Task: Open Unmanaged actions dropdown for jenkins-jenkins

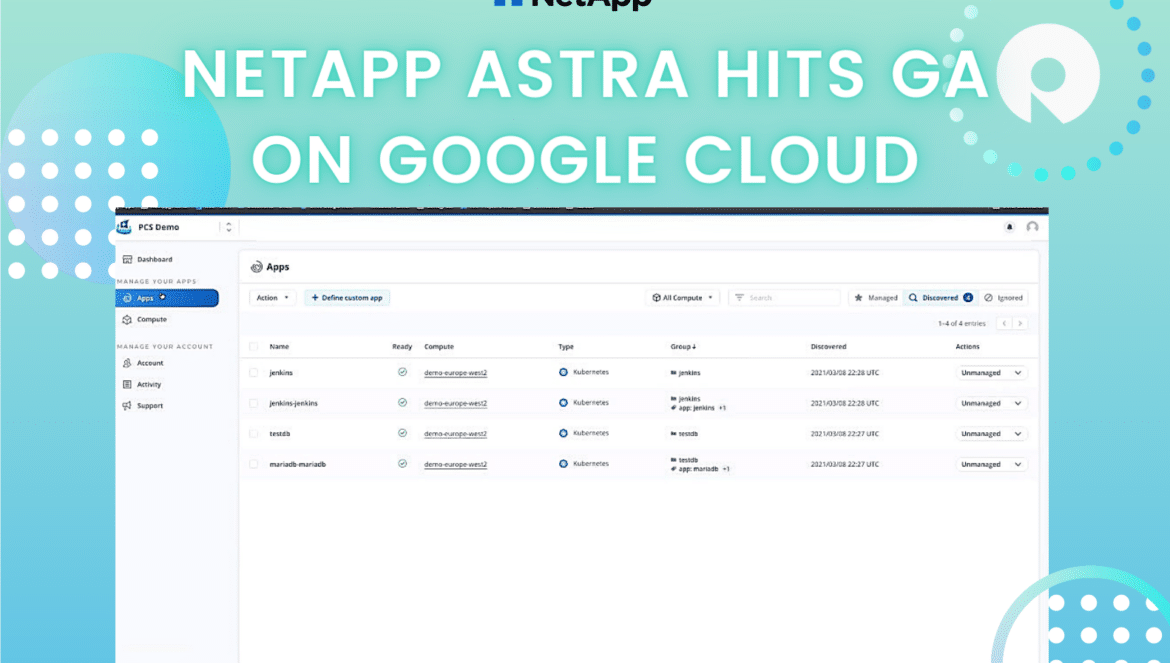Action: click(x=991, y=403)
